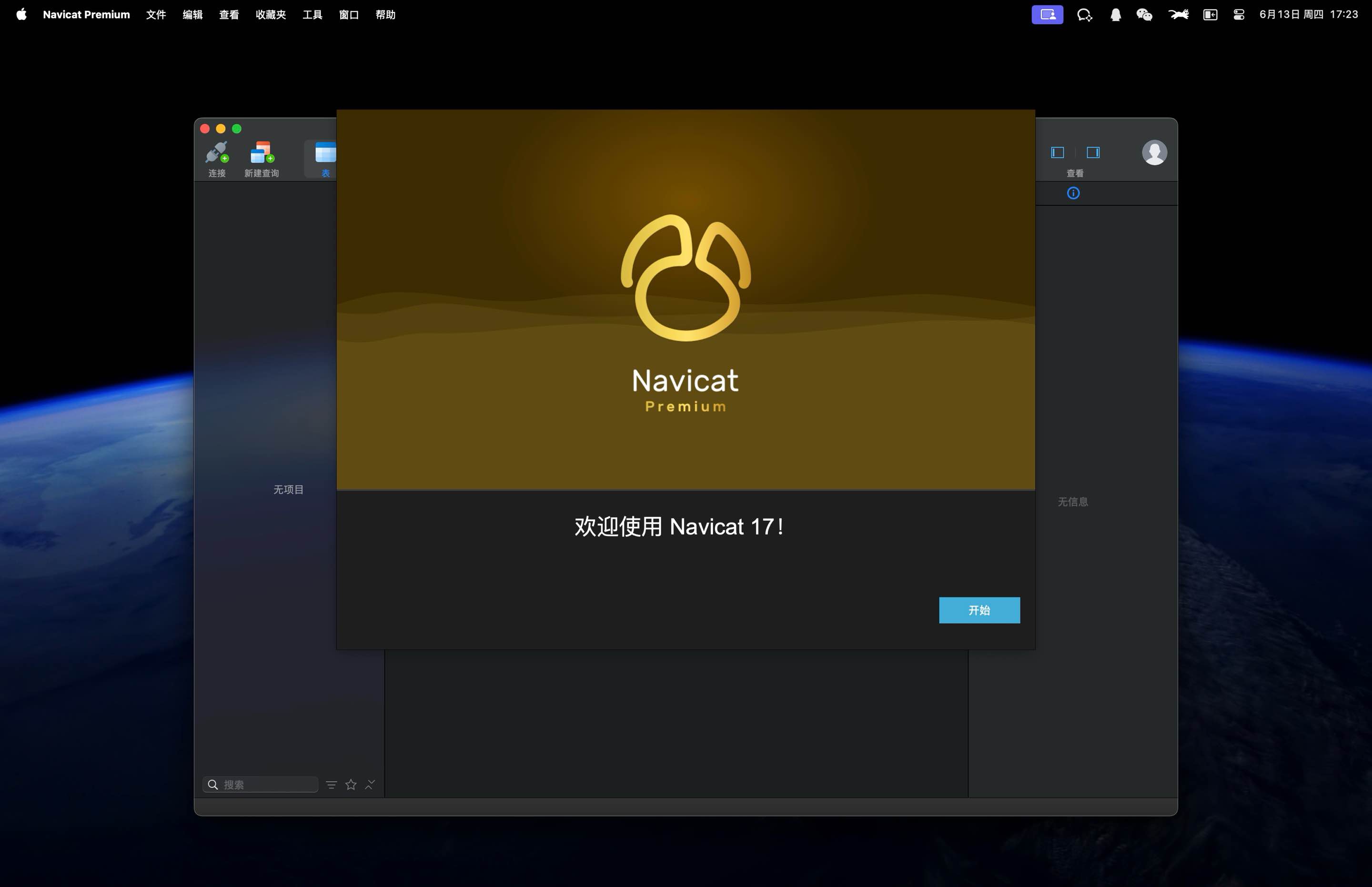
Task: Click the QQ bell menu bar icon
Action: tap(1116, 14)
